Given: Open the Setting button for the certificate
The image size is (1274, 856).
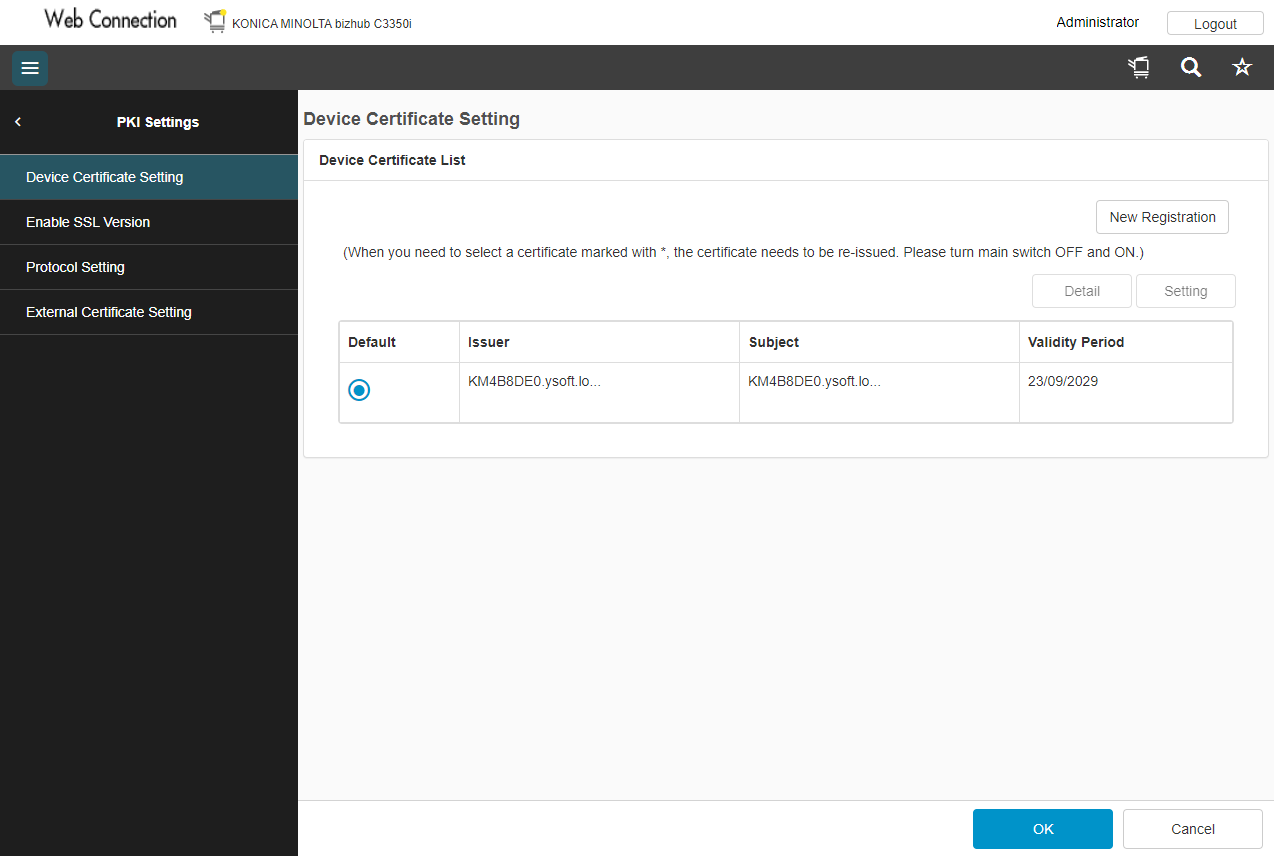Looking at the screenshot, I should (x=1185, y=290).
